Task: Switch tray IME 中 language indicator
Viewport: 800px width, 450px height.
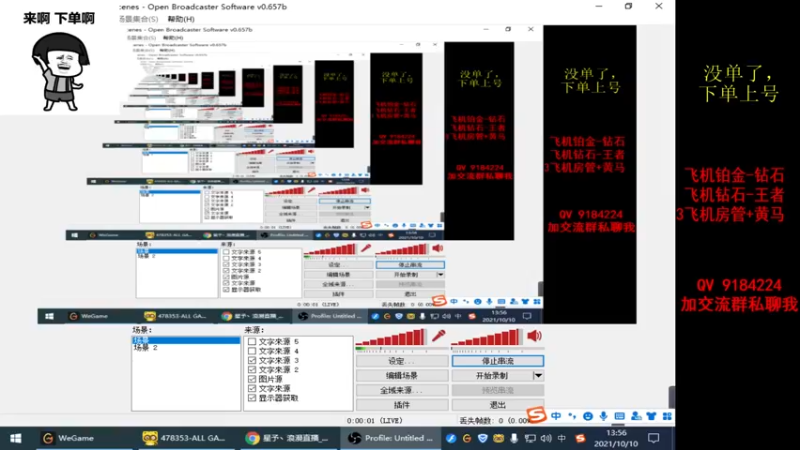Action: click(x=562, y=438)
